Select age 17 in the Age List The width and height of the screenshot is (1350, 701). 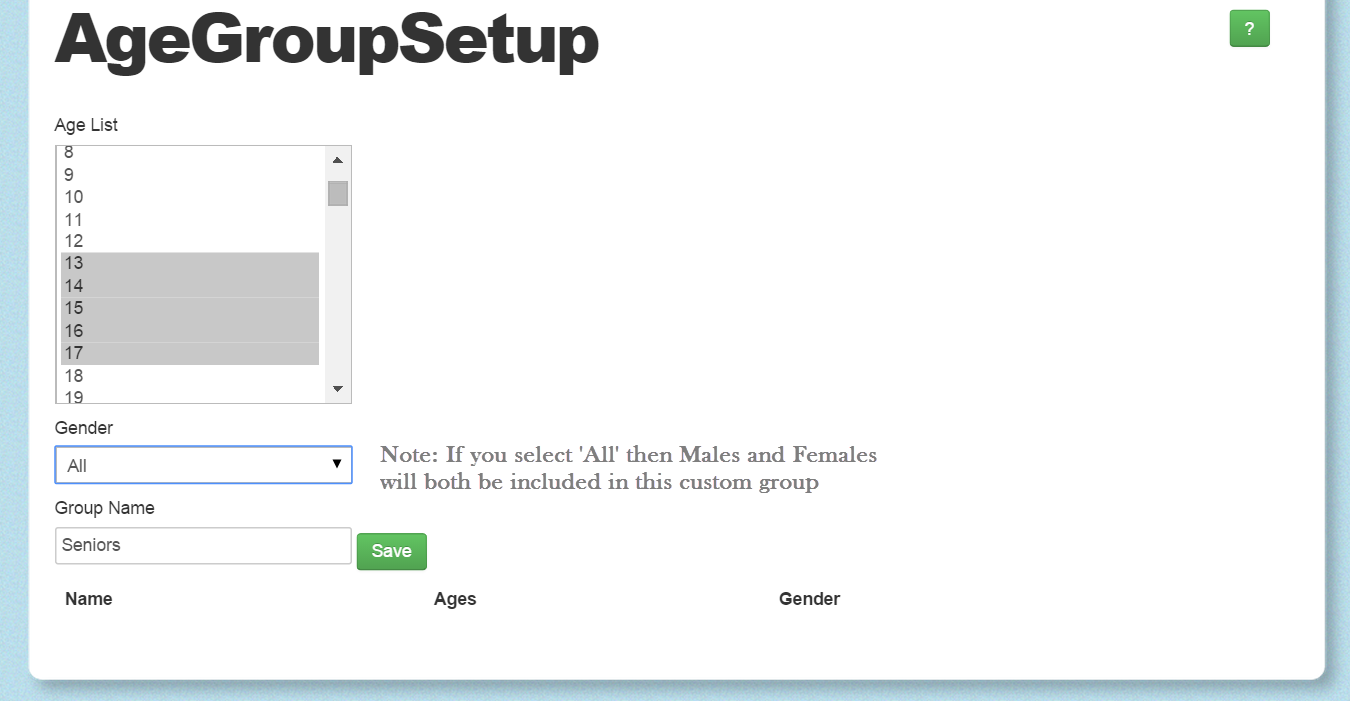click(189, 354)
